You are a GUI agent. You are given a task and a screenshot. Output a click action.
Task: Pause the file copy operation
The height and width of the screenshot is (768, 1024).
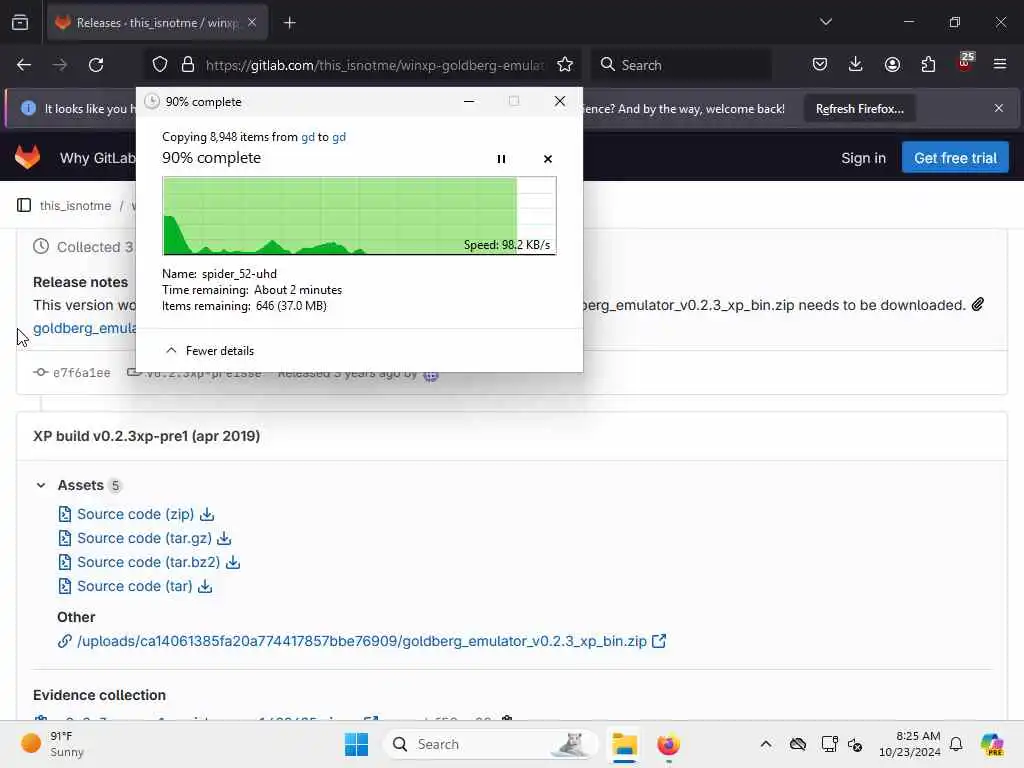pyautogui.click(x=501, y=159)
